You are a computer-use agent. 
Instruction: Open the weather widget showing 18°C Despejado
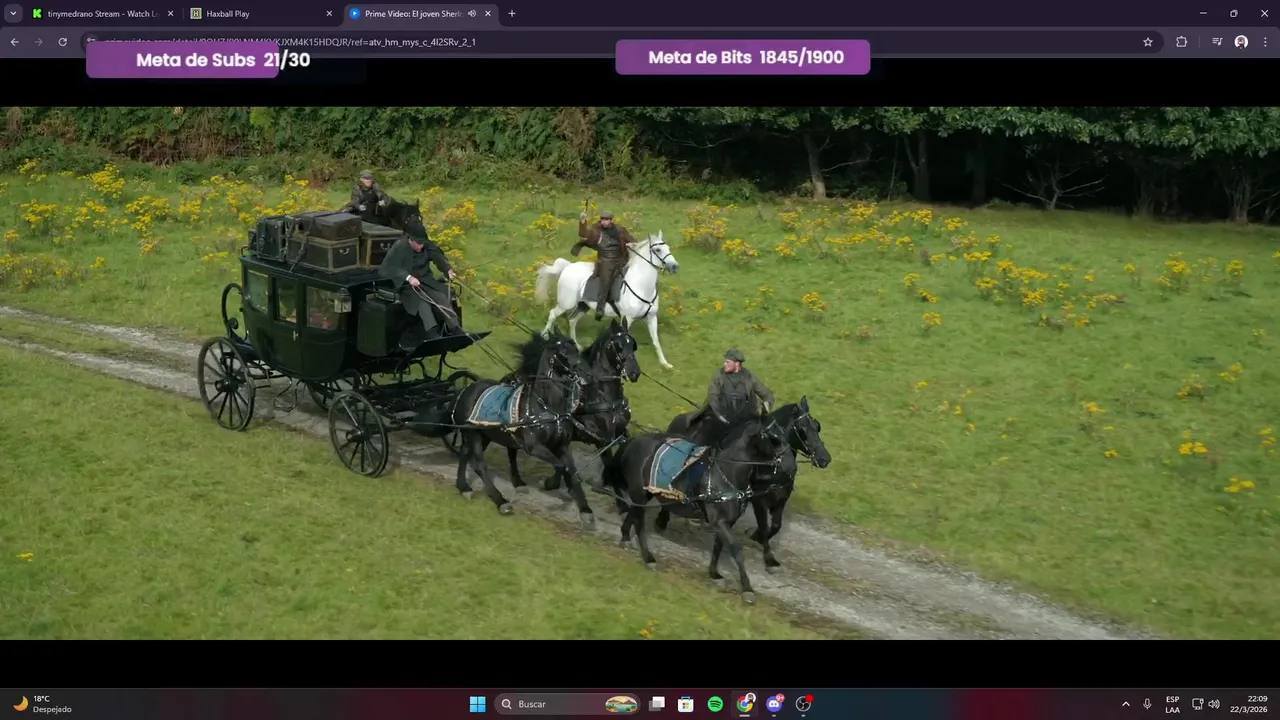42,704
